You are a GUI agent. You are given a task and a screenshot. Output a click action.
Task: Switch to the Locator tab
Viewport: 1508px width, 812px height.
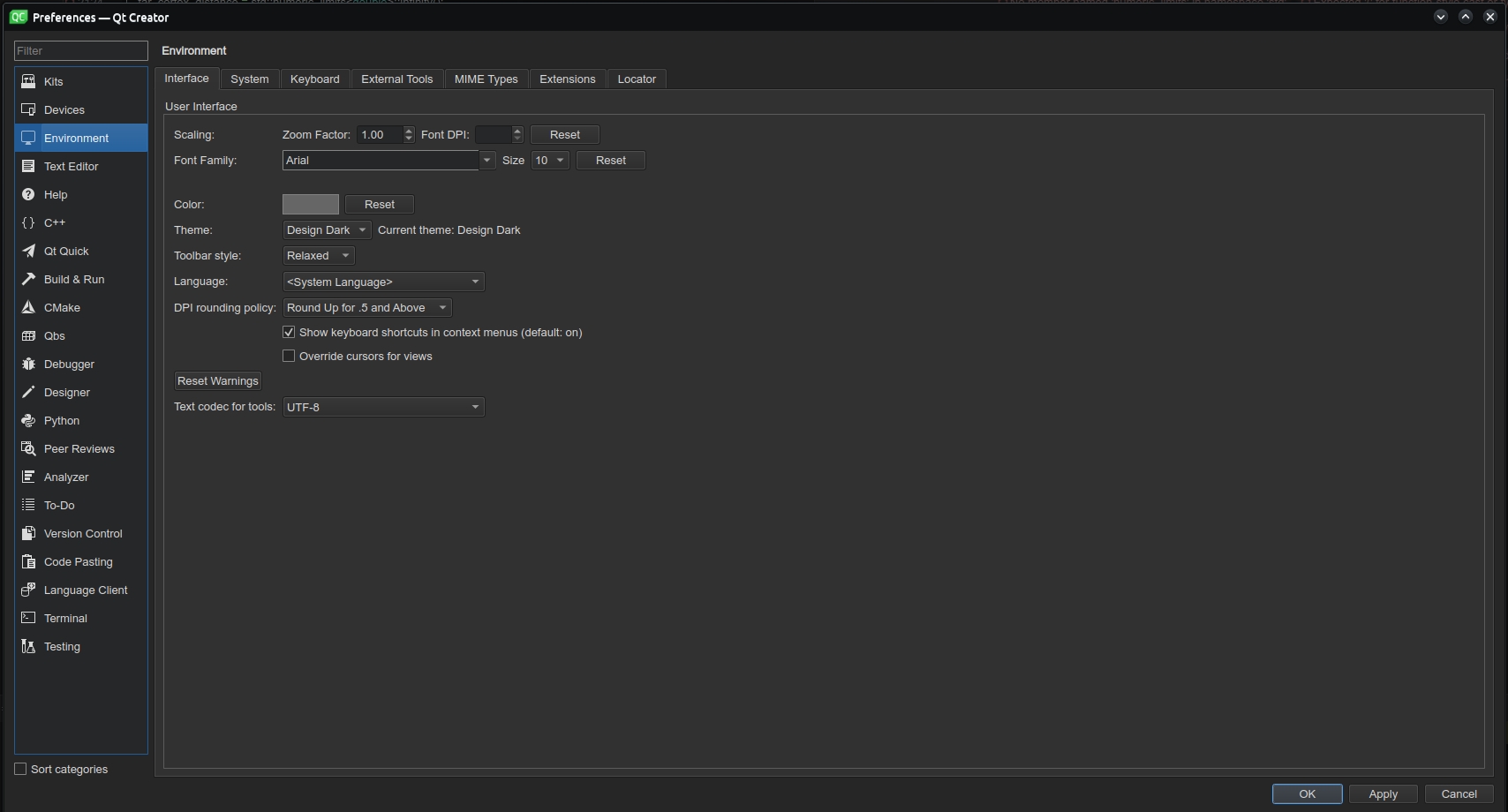coord(637,79)
